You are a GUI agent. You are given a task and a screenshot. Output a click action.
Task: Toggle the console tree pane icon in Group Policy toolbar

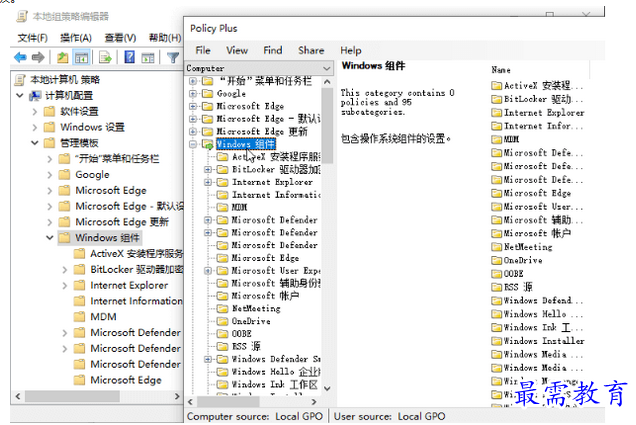pos(81,57)
